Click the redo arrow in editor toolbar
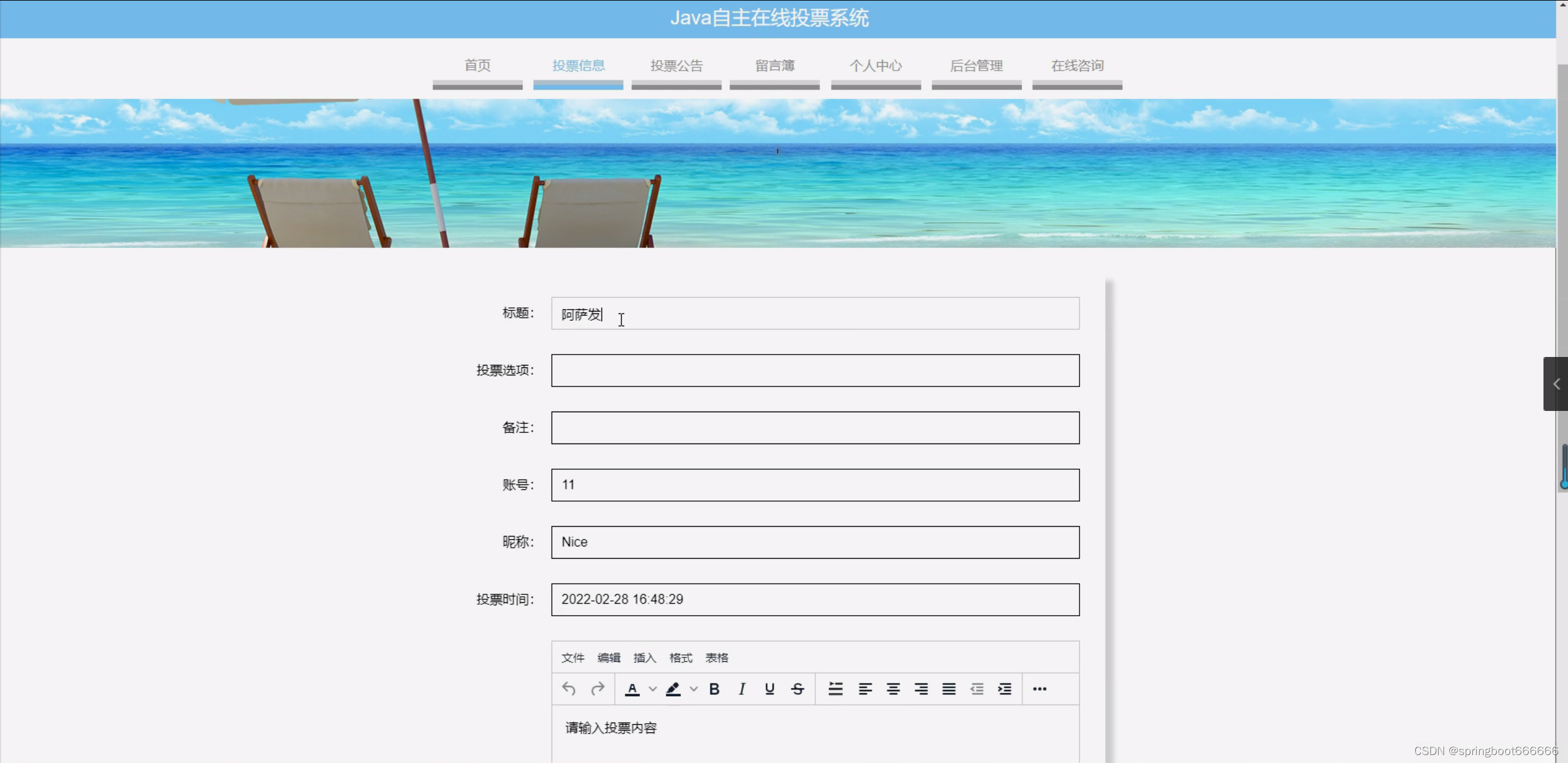 598,689
